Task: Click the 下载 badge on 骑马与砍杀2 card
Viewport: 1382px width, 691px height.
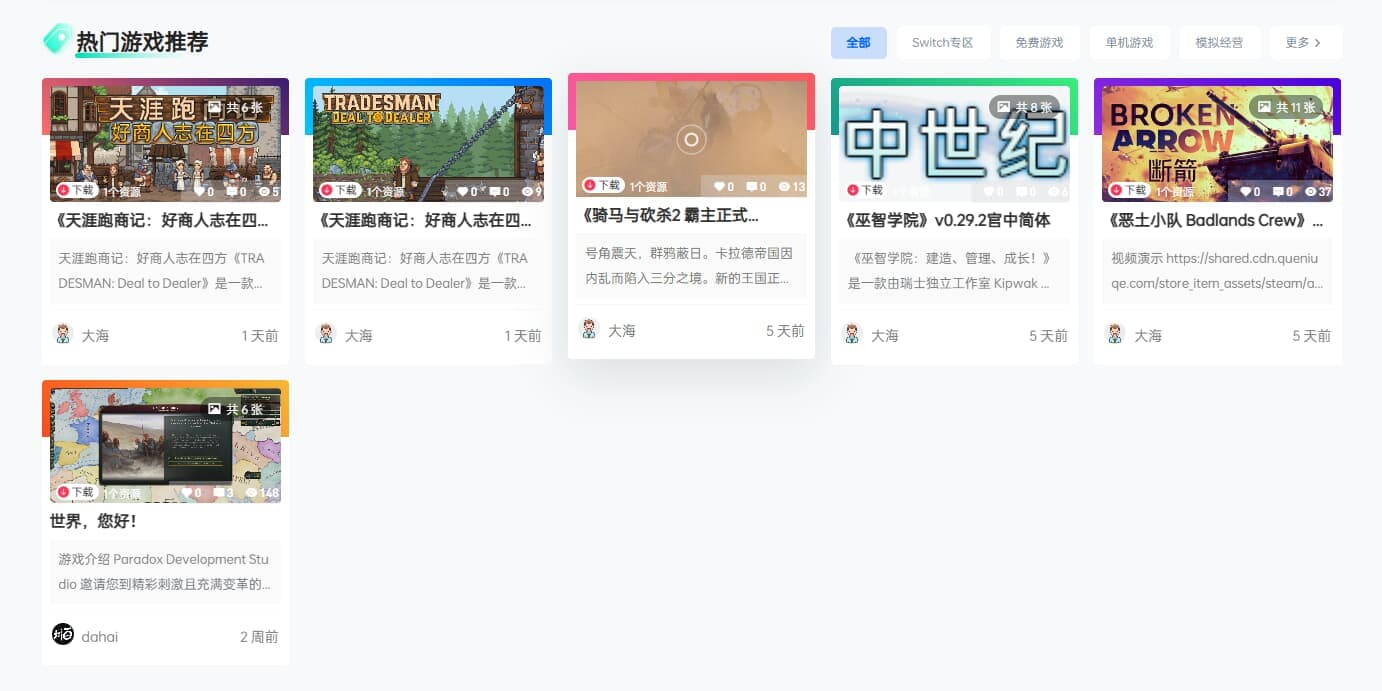Action: click(x=603, y=185)
